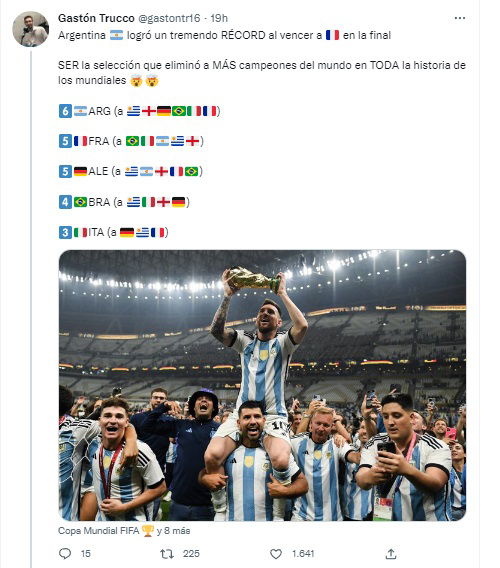Click the 1.641 likes count
Viewport: 500px width, 568px height.
click(x=303, y=554)
